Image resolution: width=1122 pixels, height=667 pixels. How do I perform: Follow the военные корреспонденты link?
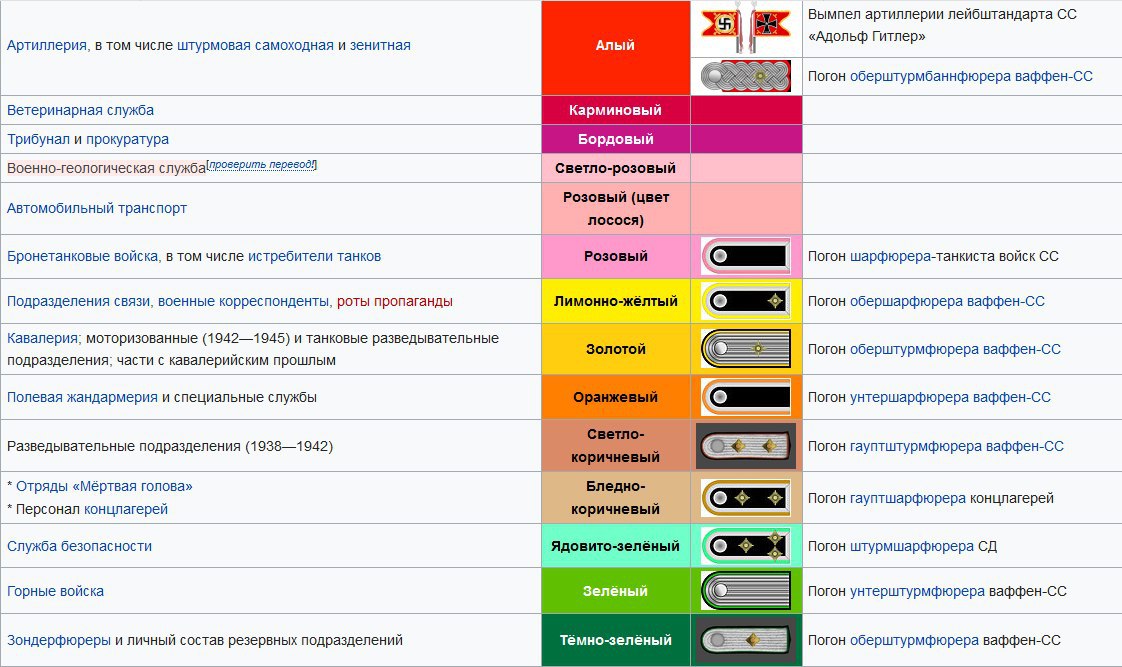coord(244,301)
